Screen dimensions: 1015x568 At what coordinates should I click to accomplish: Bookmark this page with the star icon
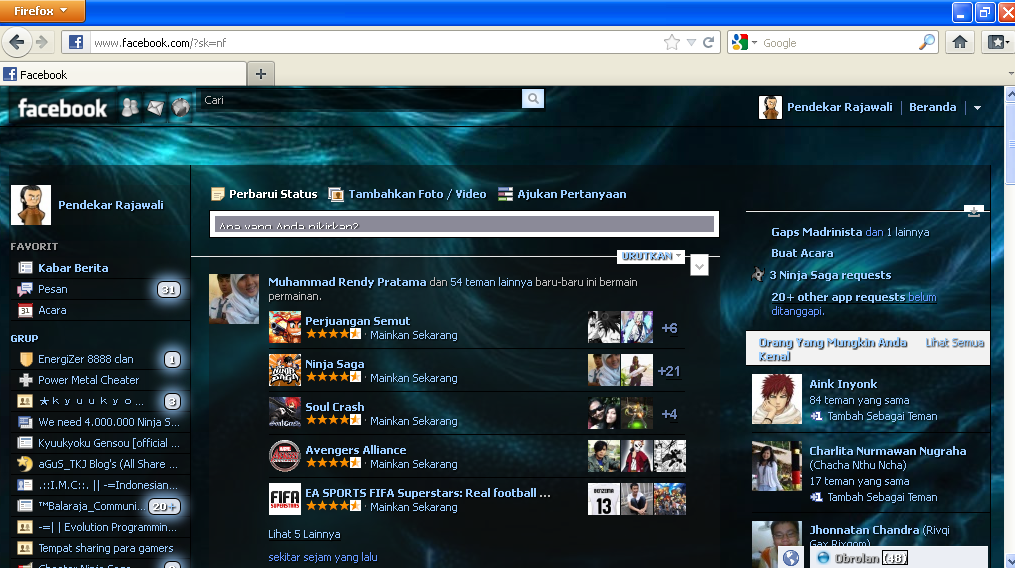[672, 43]
